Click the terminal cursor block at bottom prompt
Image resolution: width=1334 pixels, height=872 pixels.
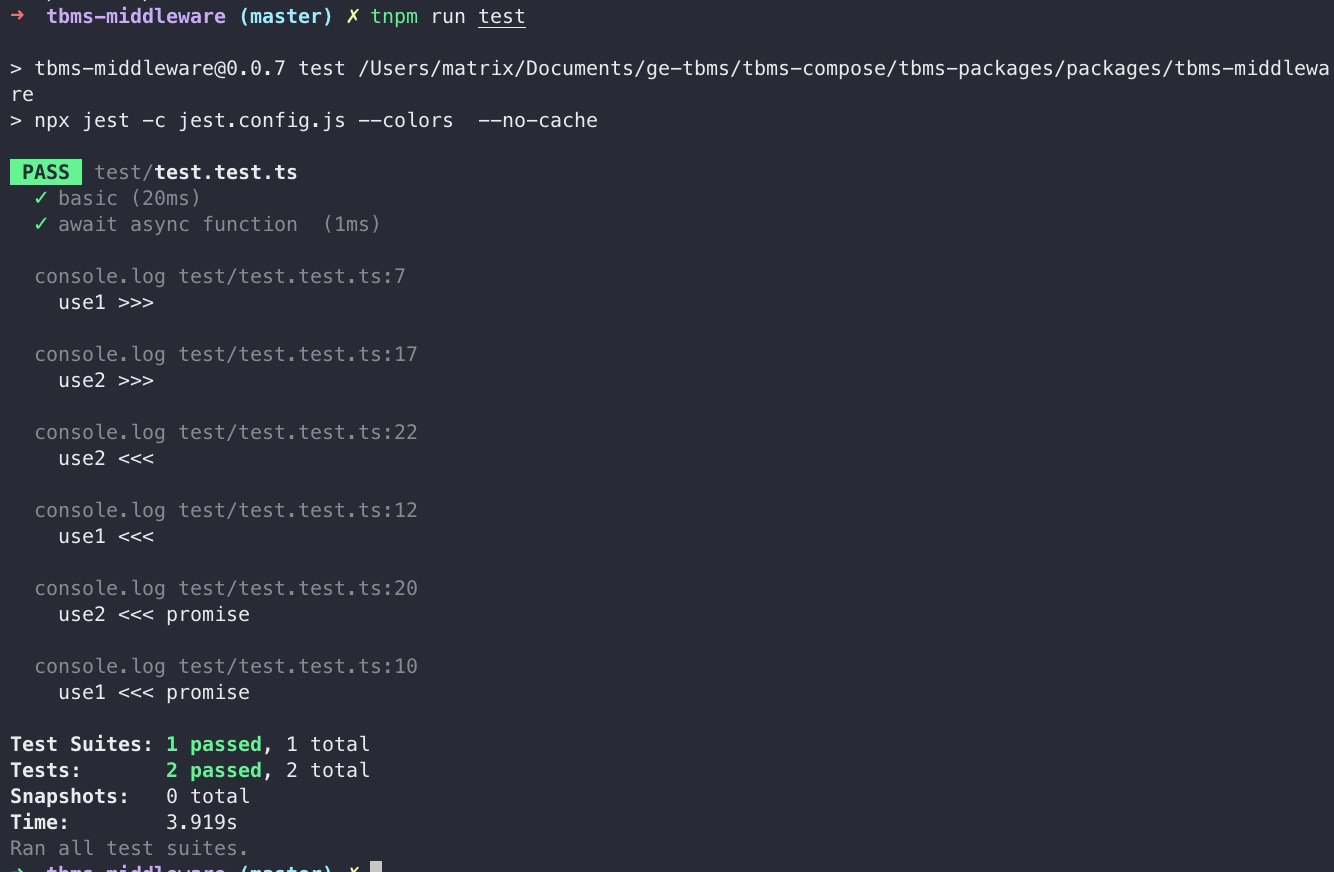point(376,866)
